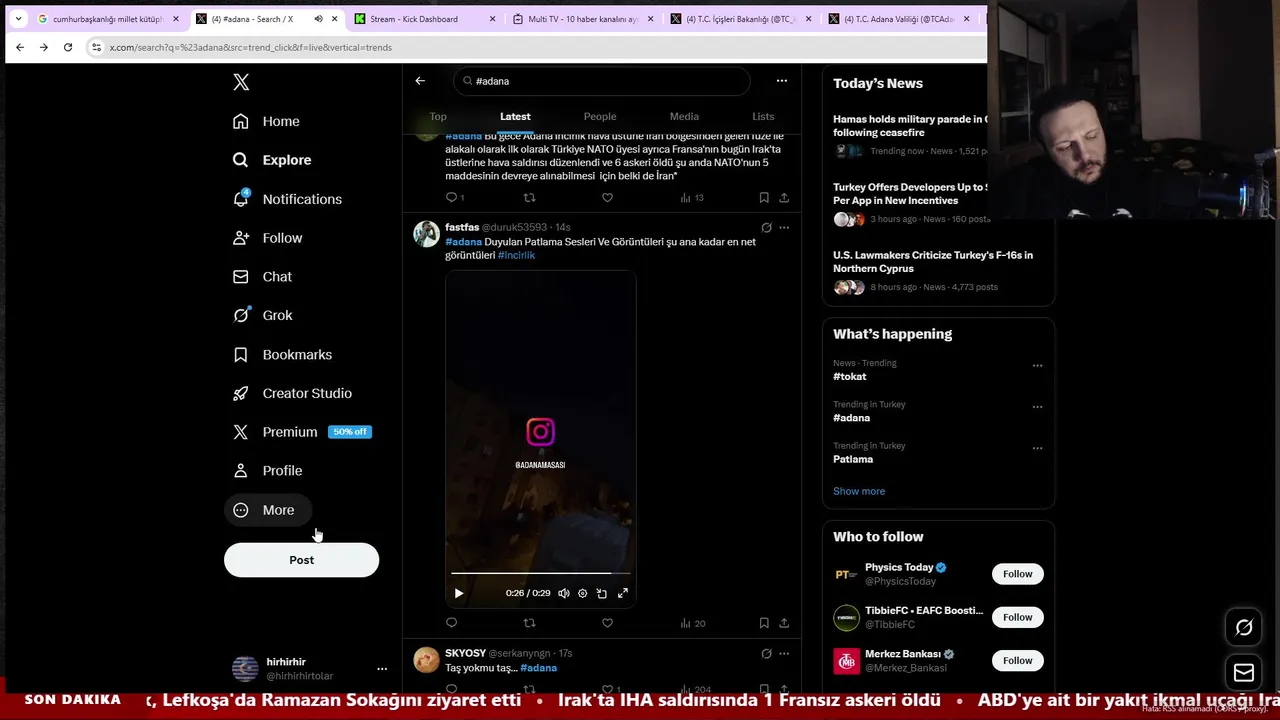
Task: Switch to the People tab
Action: (x=600, y=117)
